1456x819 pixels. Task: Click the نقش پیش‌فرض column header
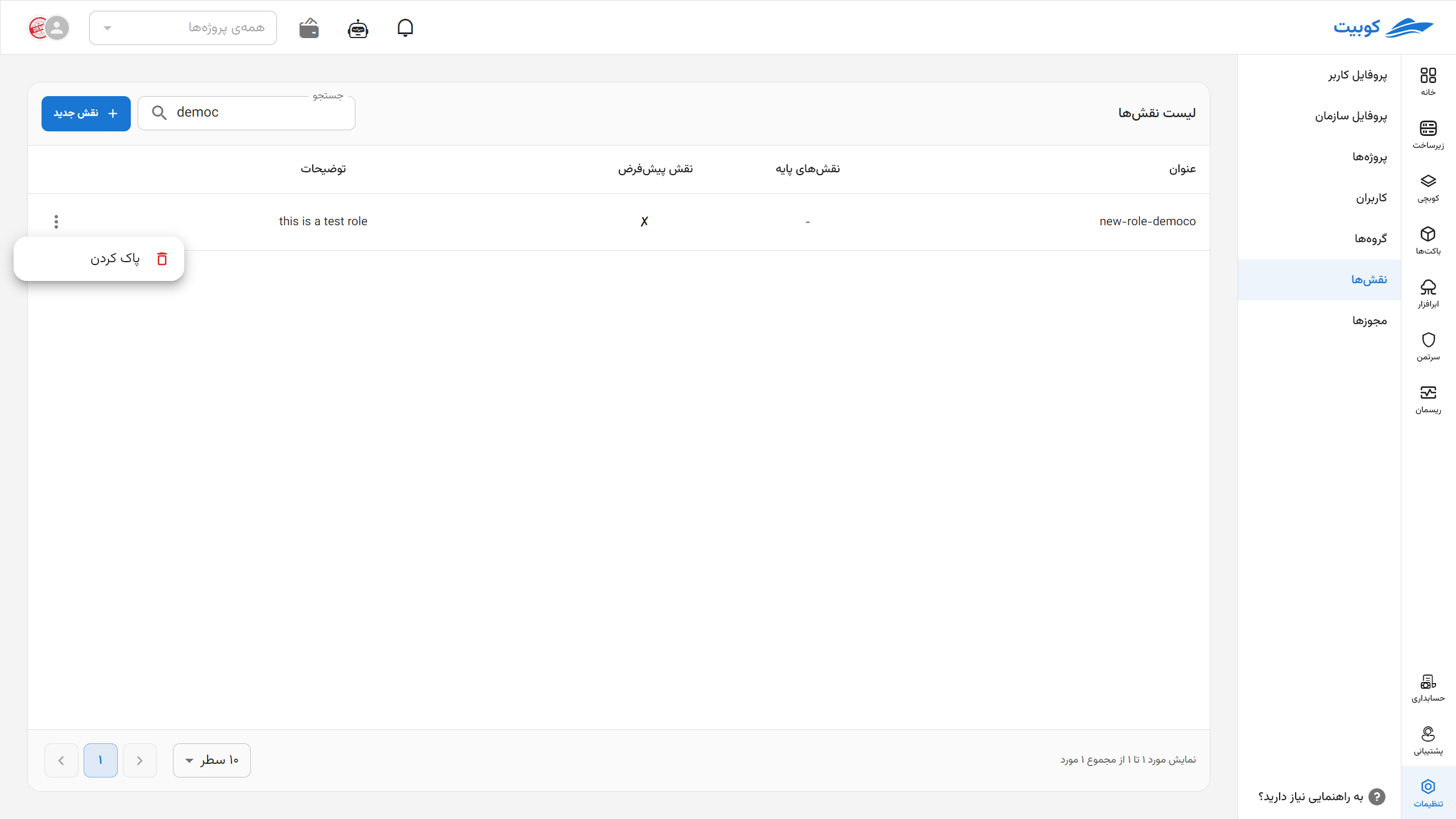(x=655, y=169)
